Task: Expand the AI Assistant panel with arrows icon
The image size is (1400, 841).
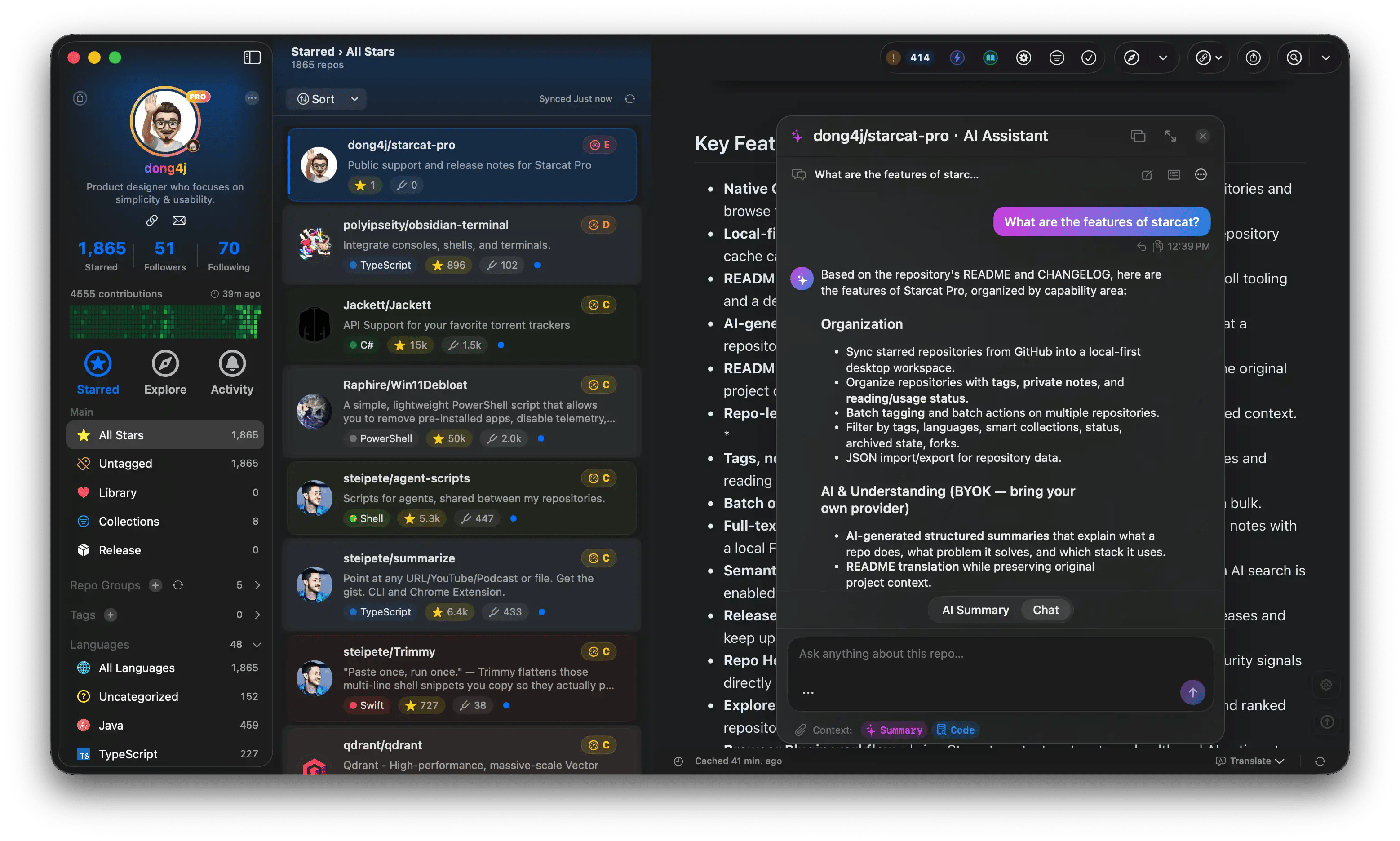Action: coord(1170,136)
